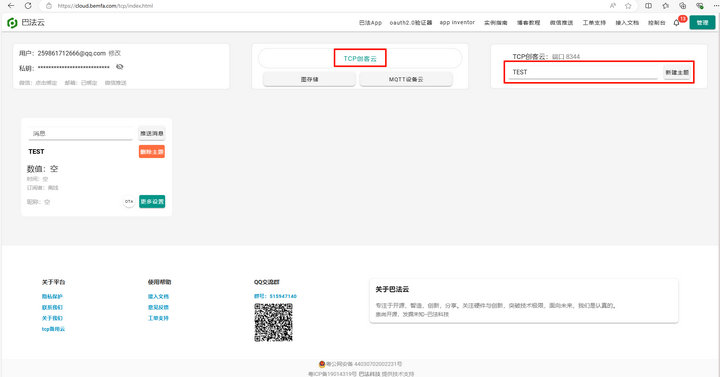The image size is (720, 377).
Task: Open the 工单支持 footer link
Action: pos(158,318)
